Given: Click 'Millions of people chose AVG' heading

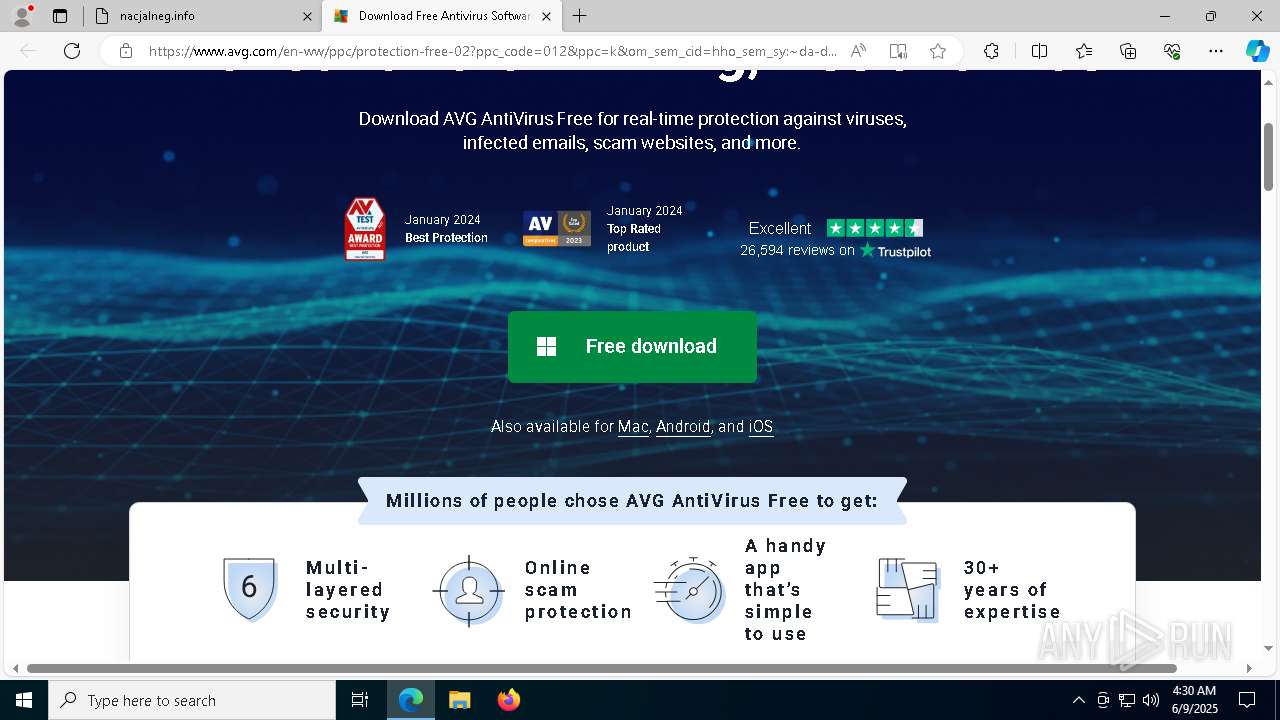Looking at the screenshot, I should coord(632,501).
